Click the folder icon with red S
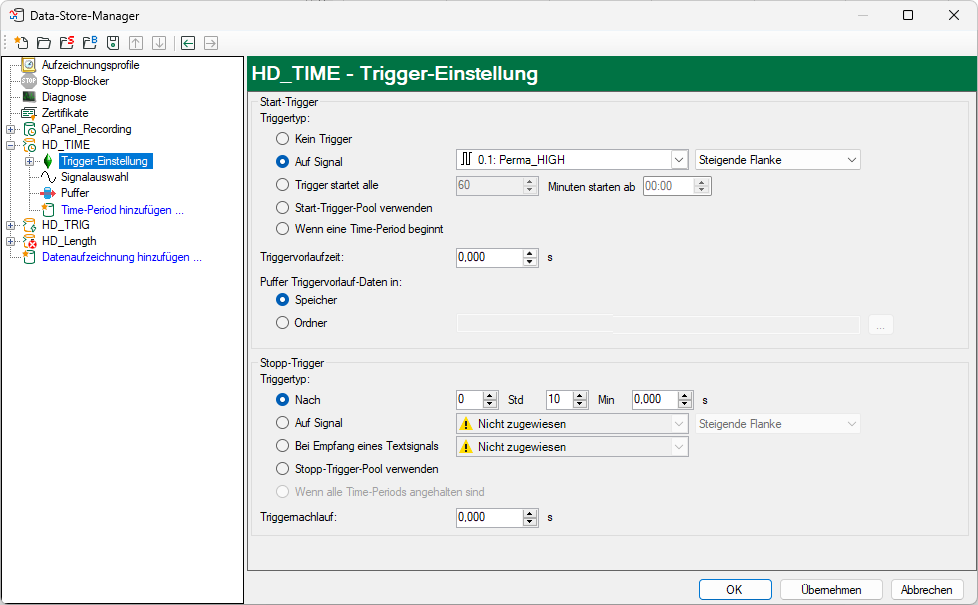Screen dimensions: 978x605 67,42
